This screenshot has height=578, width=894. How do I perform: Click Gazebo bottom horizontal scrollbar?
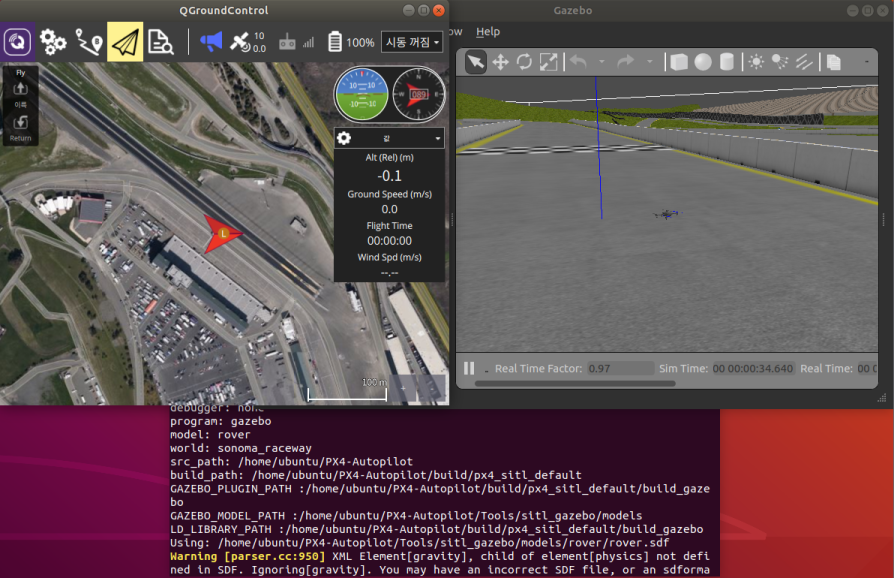click(x=575, y=384)
